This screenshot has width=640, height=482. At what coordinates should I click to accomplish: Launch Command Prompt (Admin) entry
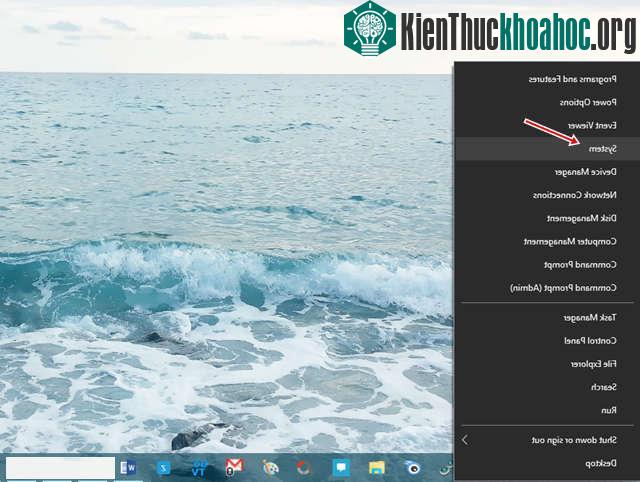coord(547,288)
